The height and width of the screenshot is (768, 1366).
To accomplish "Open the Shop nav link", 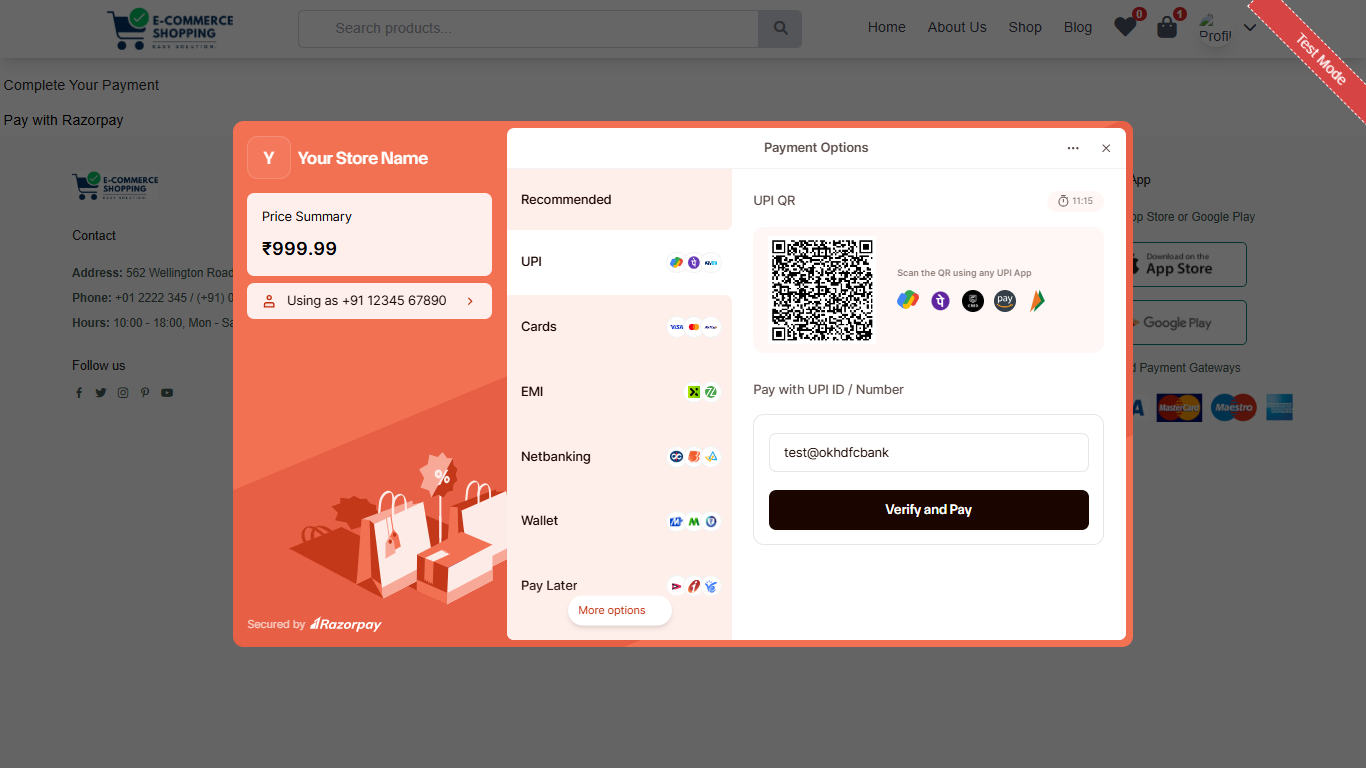I will [1025, 27].
